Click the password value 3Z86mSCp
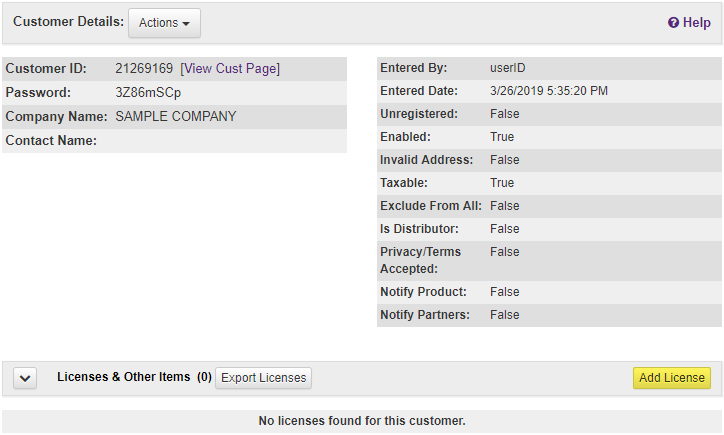The height and width of the screenshot is (435, 724). [148, 93]
